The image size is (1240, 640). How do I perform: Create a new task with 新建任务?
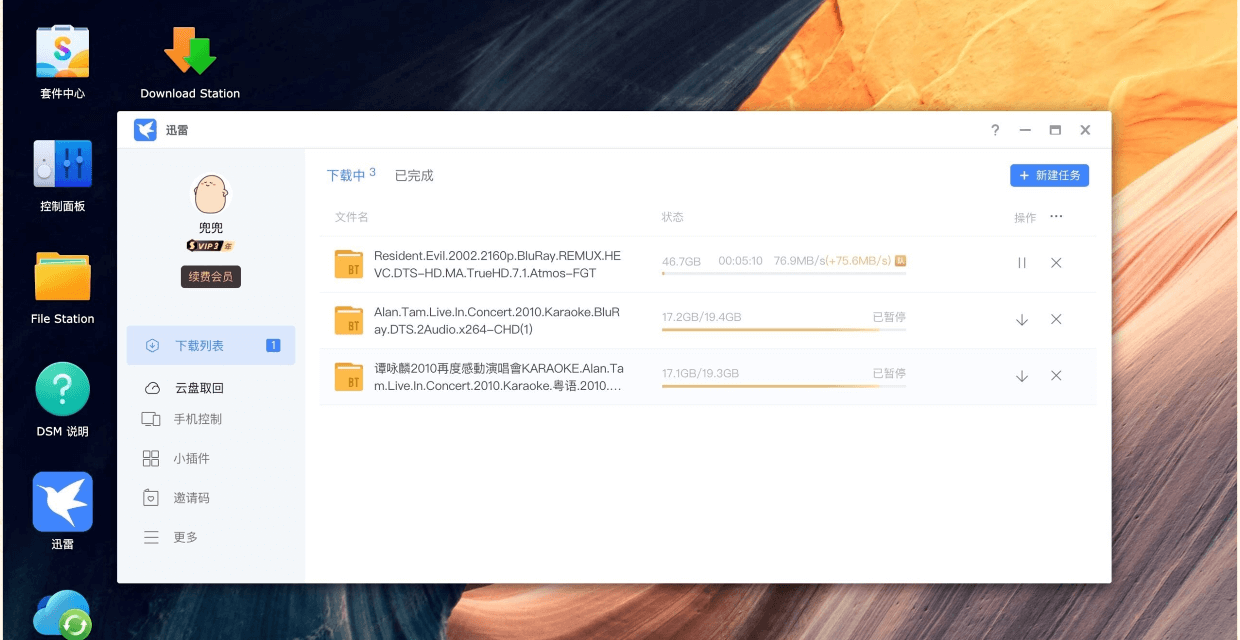(1049, 175)
